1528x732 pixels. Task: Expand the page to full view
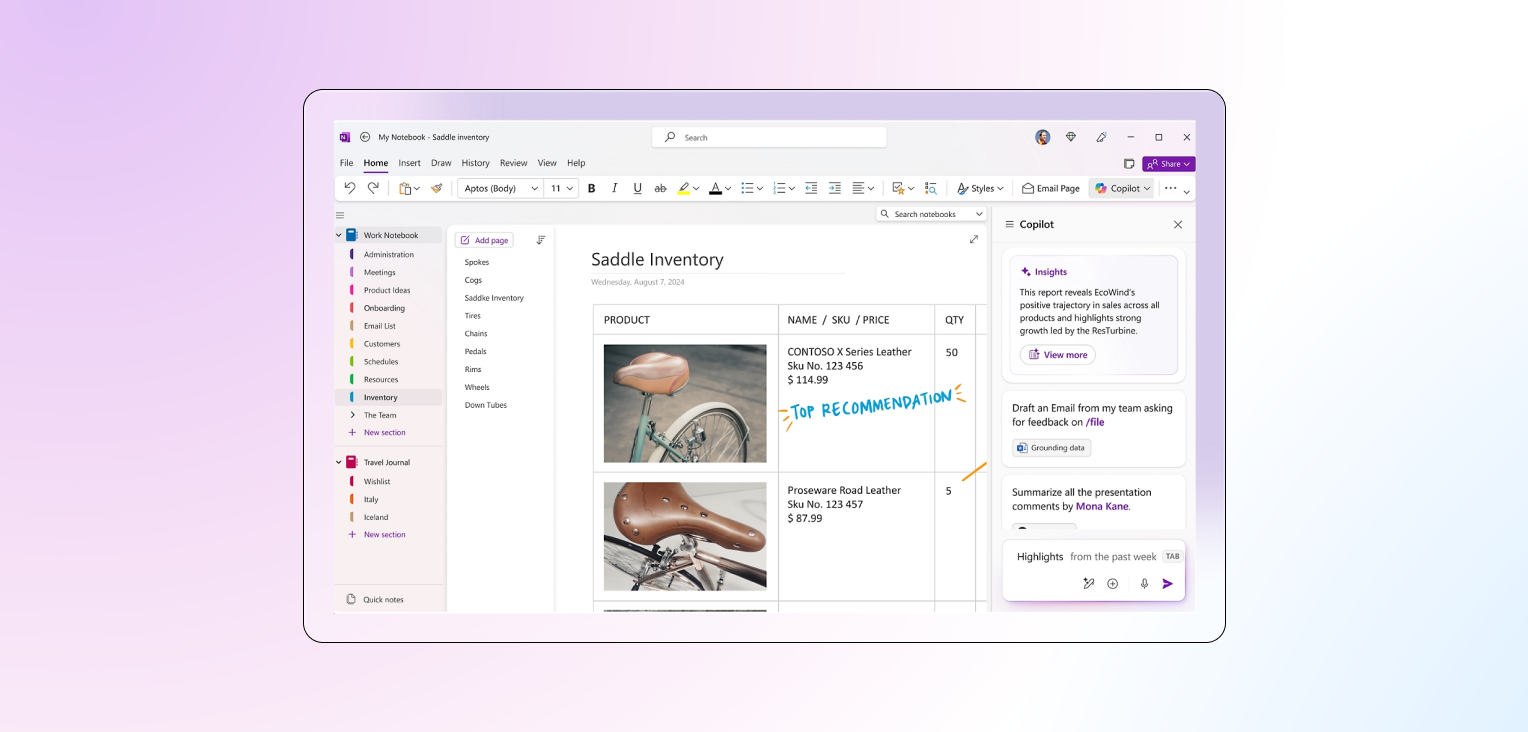point(974,239)
